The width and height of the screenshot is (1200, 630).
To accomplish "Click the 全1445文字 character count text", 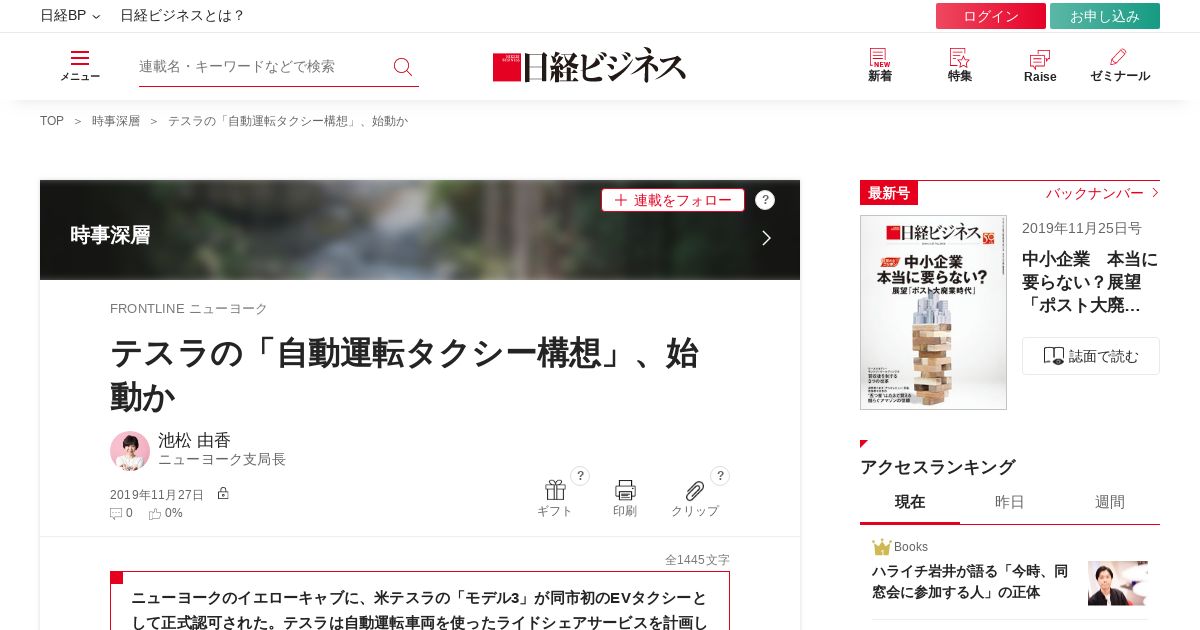I will [x=697, y=560].
